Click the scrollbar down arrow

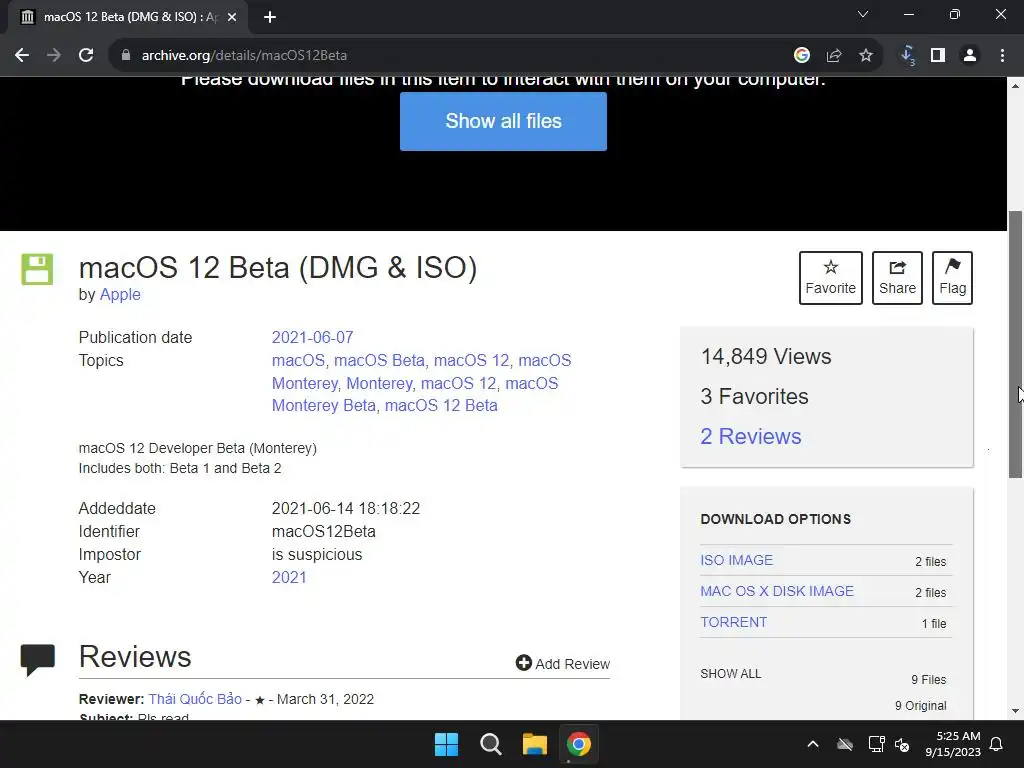[x=1016, y=711]
